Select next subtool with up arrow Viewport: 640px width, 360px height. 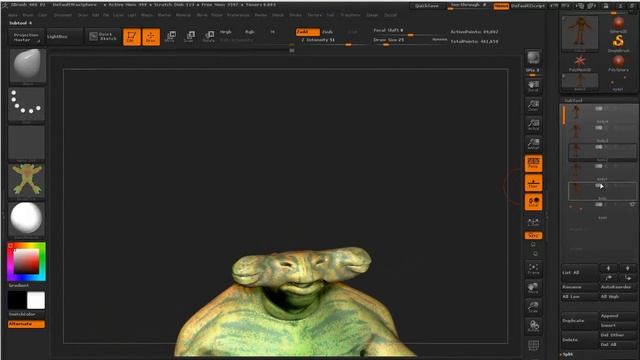pos(608,268)
